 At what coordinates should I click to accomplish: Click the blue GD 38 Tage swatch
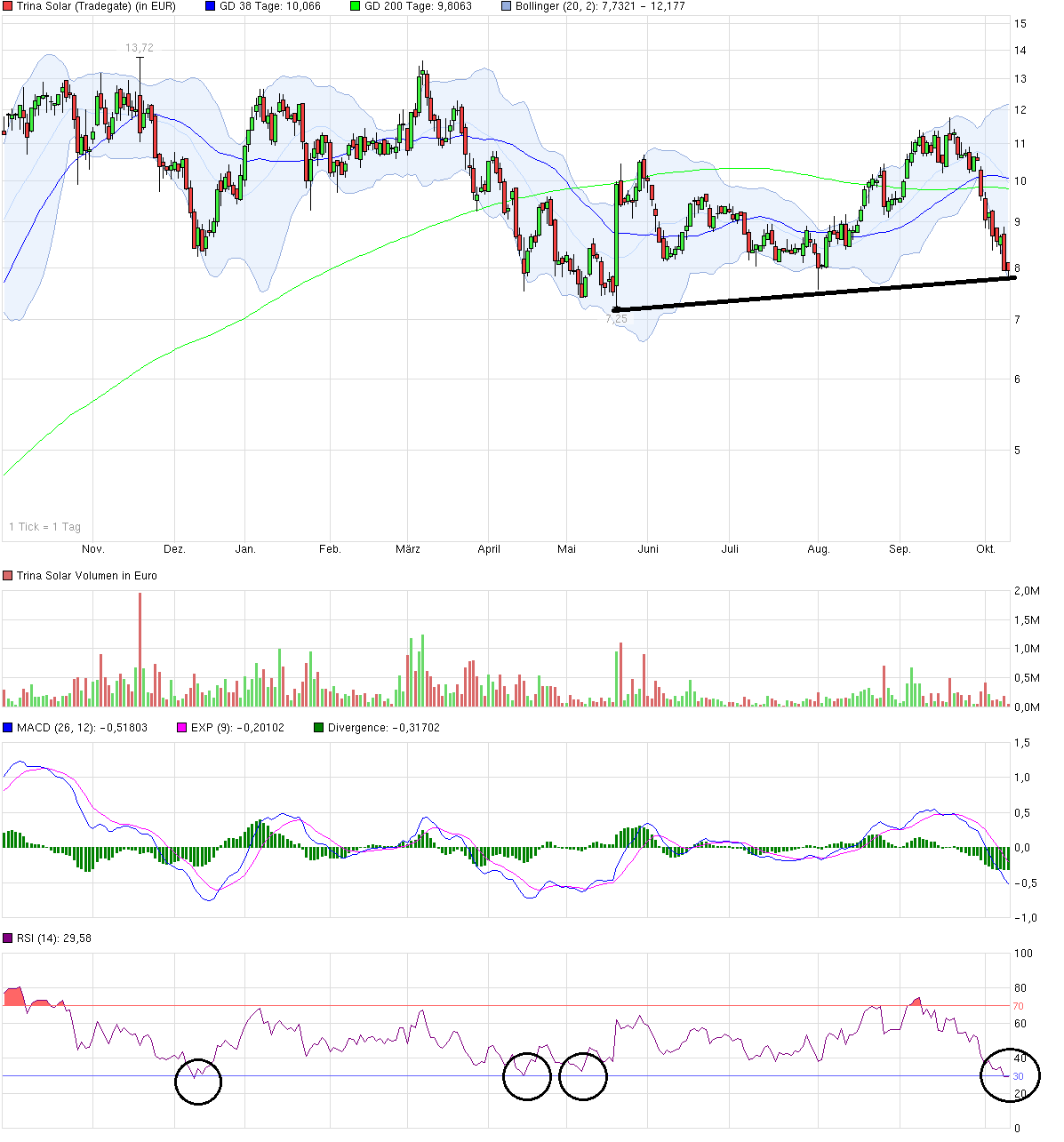point(210,6)
